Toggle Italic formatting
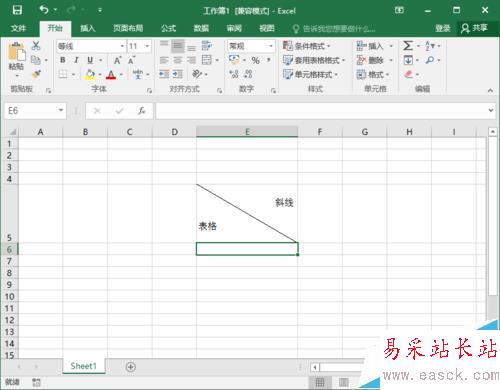This screenshot has width=500, height=390. 76,60
